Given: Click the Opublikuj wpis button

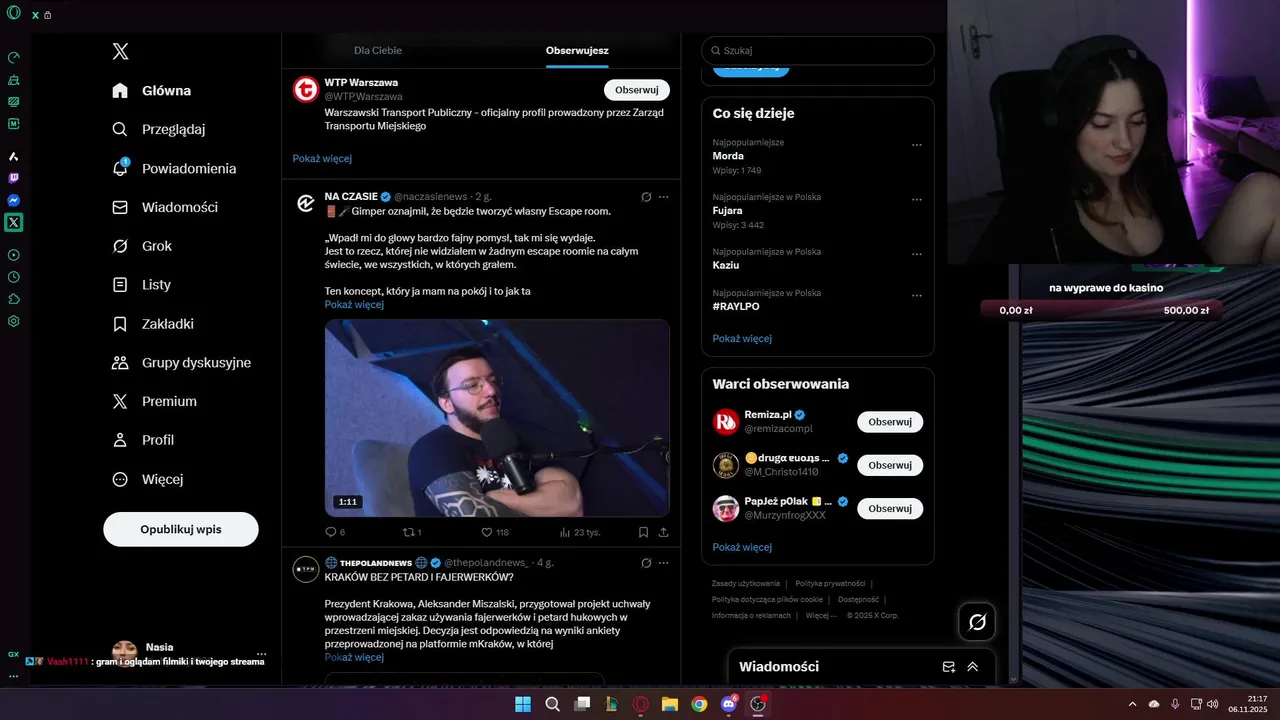Looking at the screenshot, I should (181, 529).
